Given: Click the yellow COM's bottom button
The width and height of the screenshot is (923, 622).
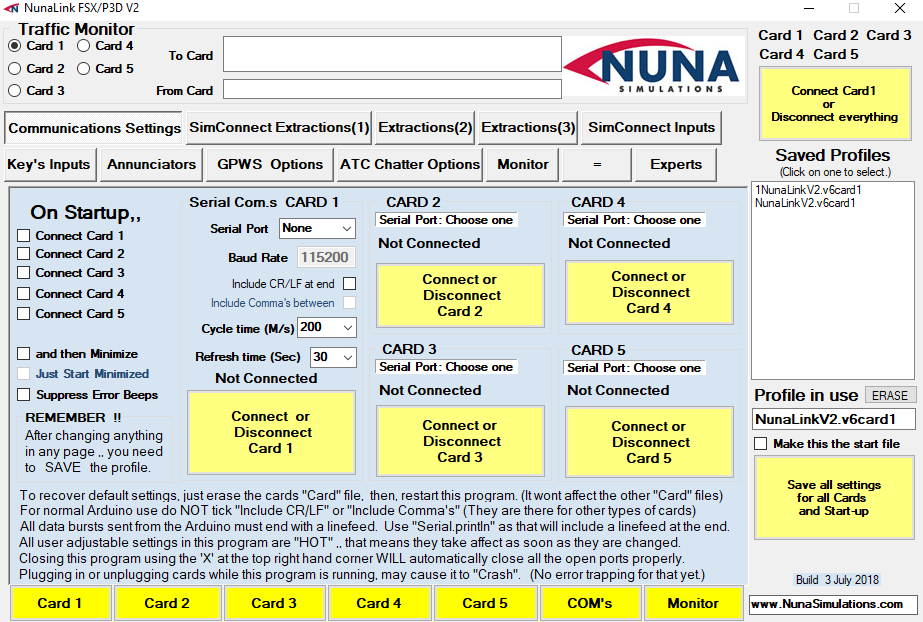Looking at the screenshot, I should pos(590,603).
